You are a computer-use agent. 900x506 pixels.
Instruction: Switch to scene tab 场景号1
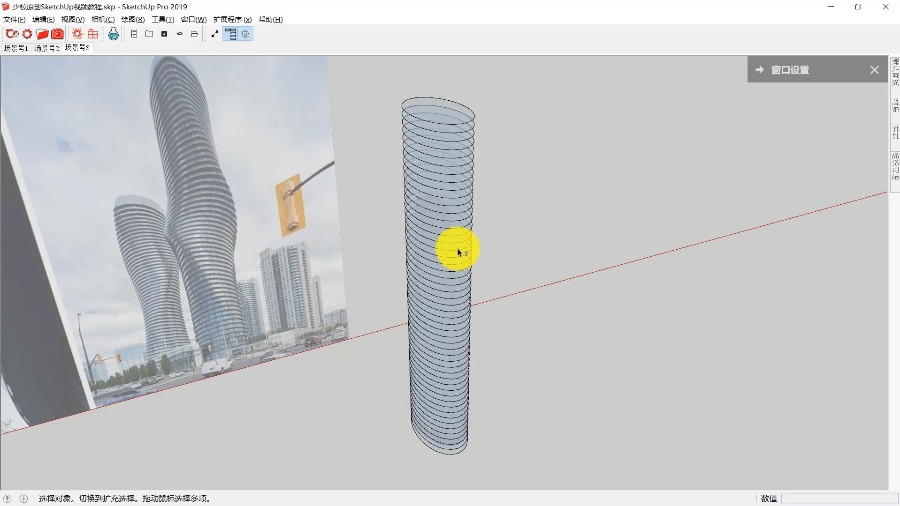pos(16,48)
